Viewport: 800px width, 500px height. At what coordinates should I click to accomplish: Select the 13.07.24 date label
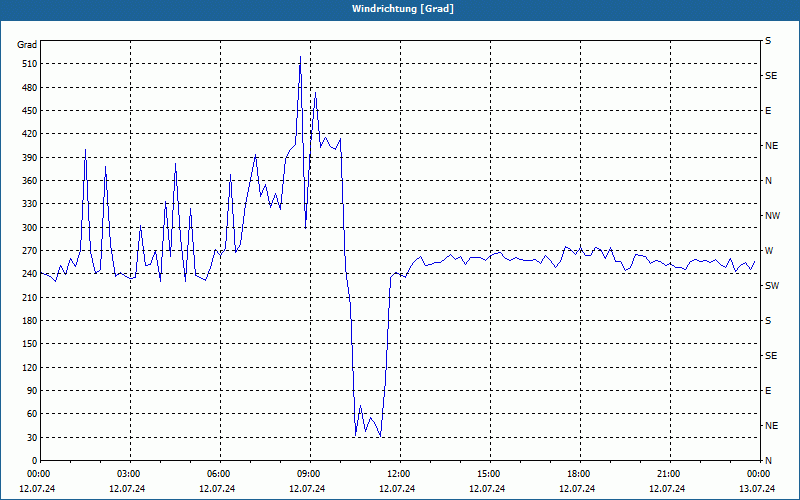coord(757,489)
